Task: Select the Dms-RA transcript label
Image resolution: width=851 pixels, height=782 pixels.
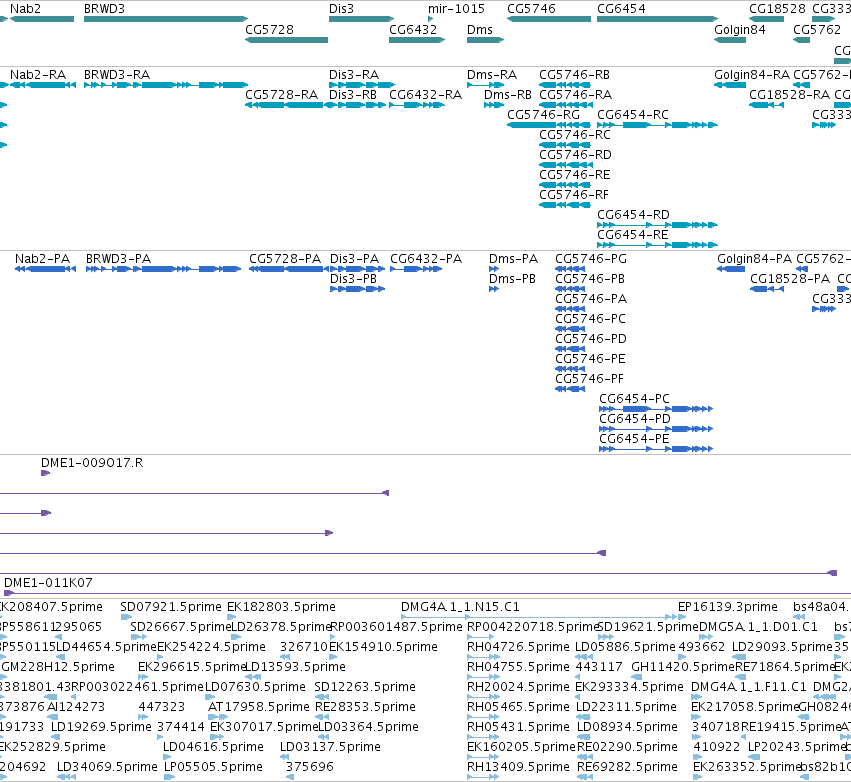Action: point(492,74)
